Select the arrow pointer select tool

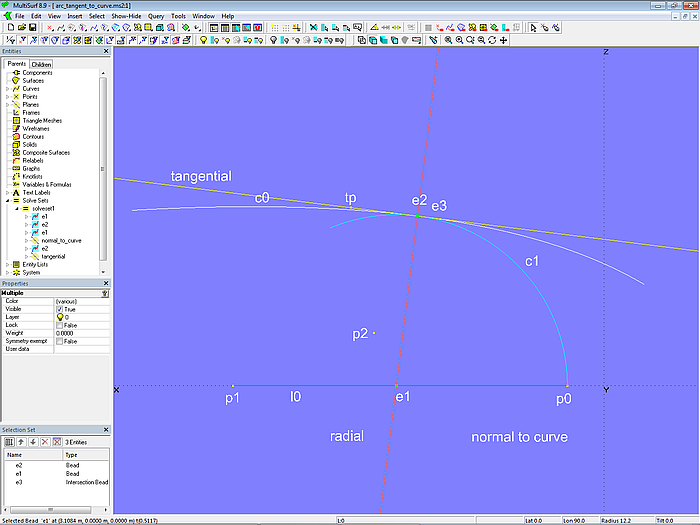tap(532, 28)
